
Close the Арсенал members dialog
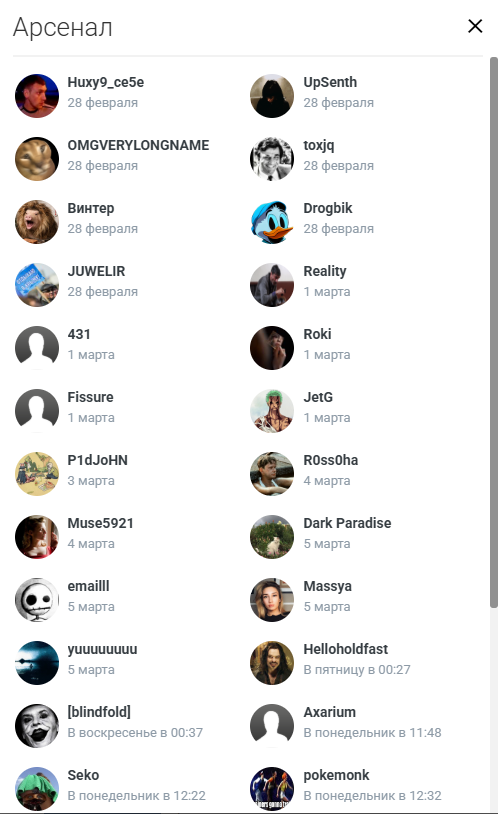[475, 26]
